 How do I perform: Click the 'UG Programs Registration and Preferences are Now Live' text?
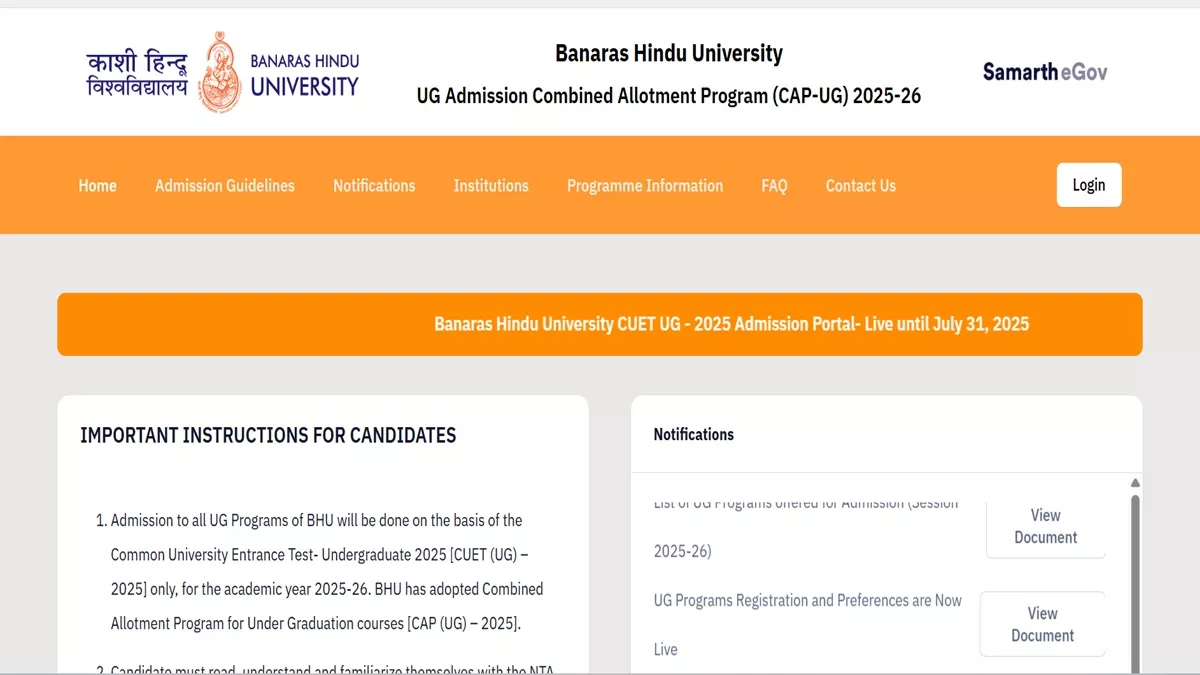(808, 625)
